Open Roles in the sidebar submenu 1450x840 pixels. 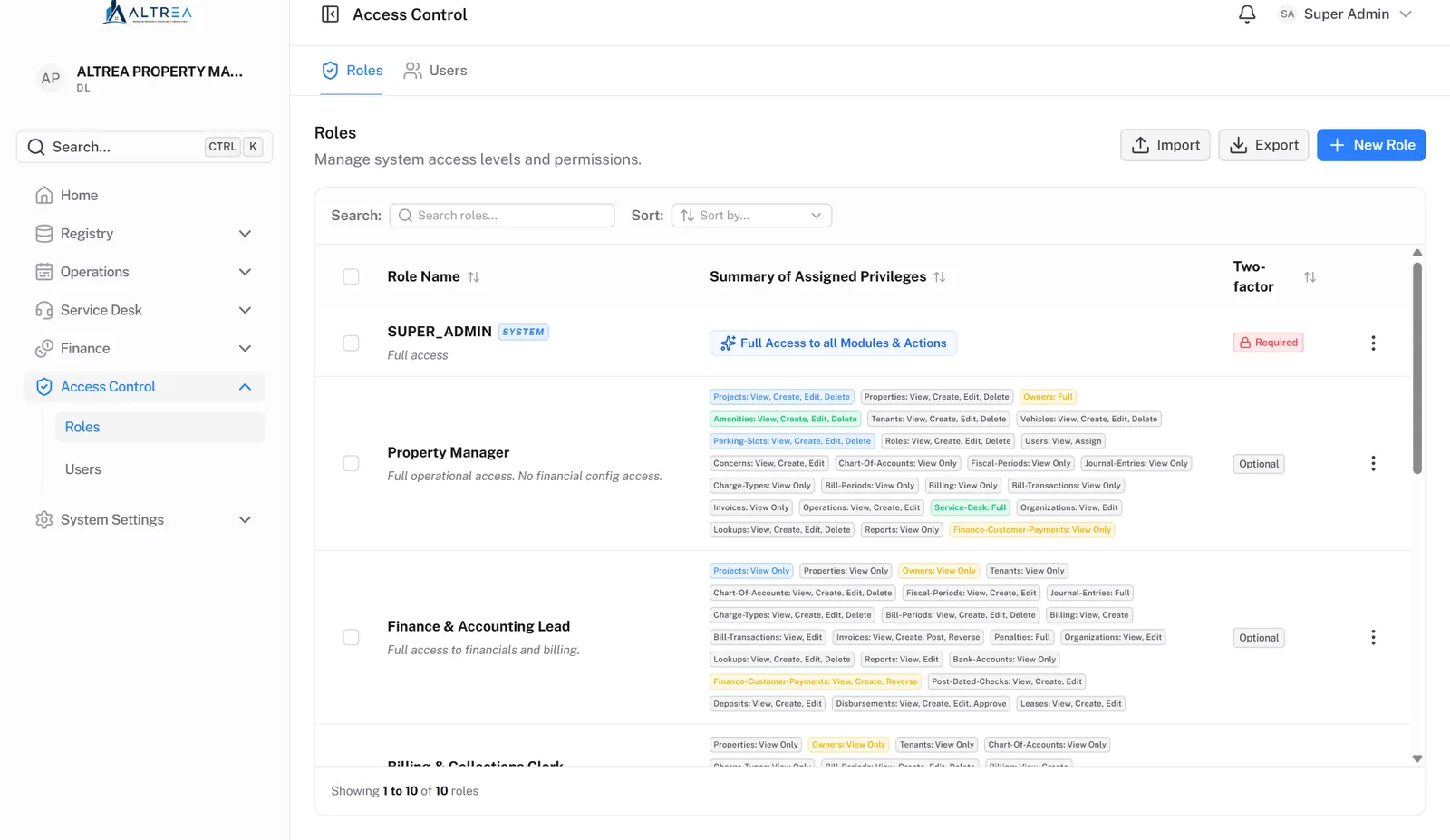pos(159,427)
